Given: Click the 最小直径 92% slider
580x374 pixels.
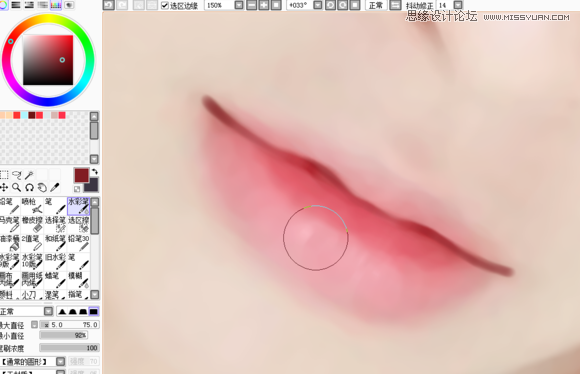Looking at the screenshot, I should pos(64,336).
